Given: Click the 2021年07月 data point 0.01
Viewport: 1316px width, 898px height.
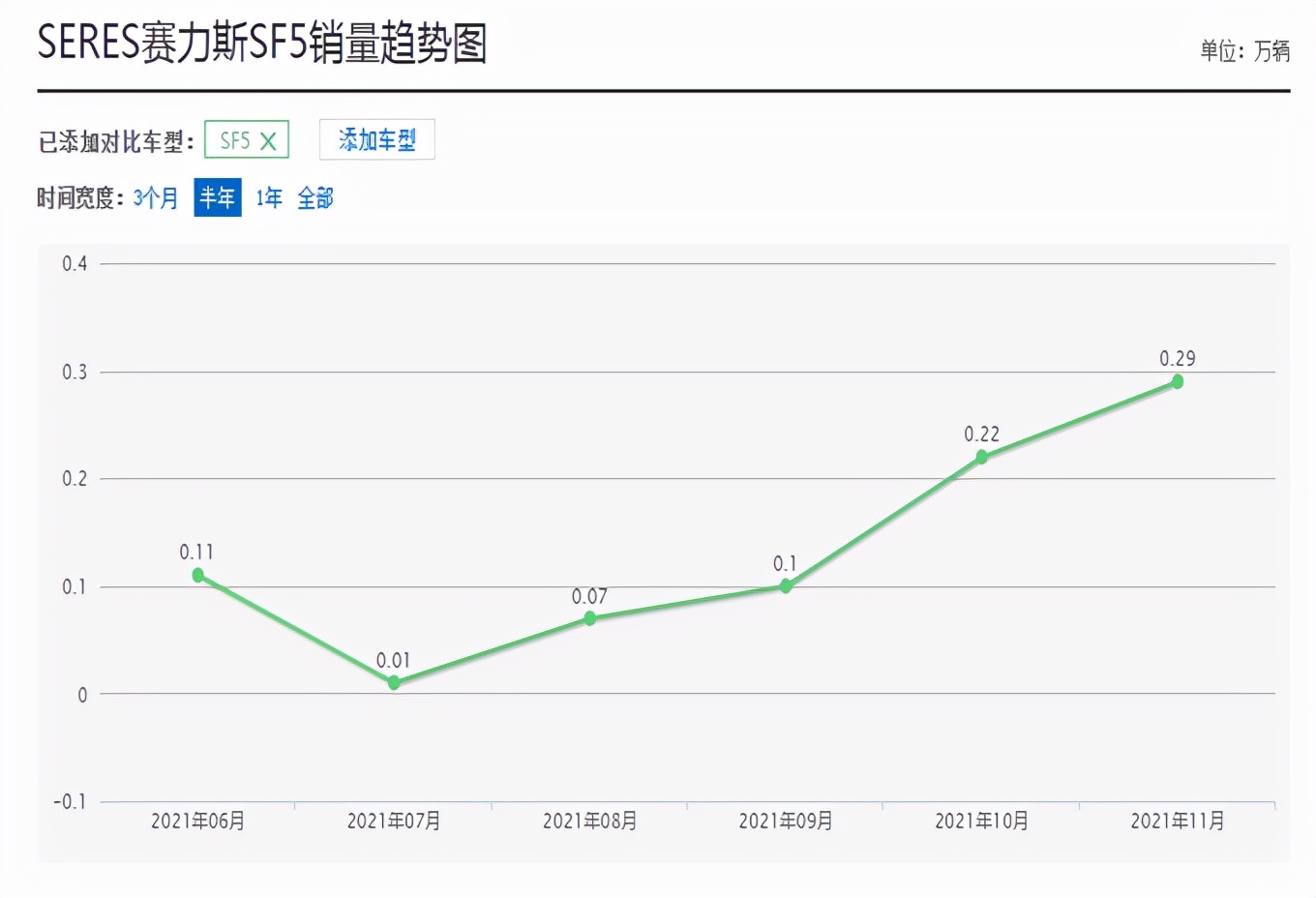Looking at the screenshot, I should click(x=394, y=682).
